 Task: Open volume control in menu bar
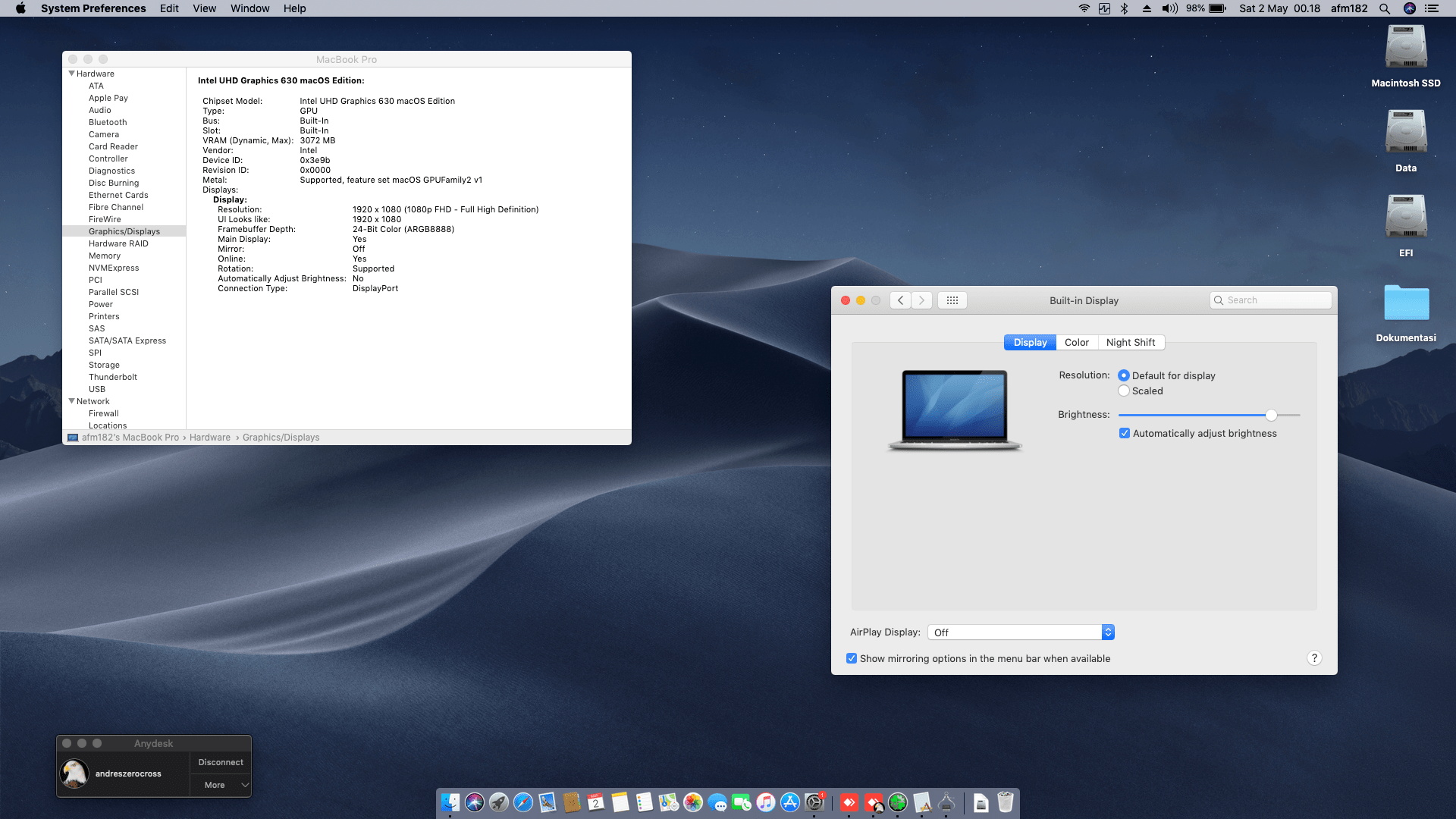(1170, 8)
